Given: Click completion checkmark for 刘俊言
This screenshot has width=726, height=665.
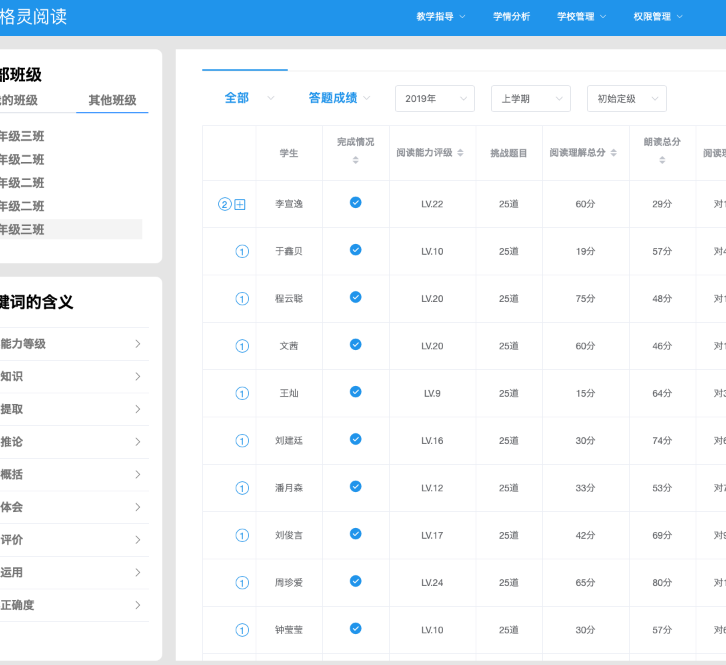Looking at the screenshot, I should point(356,533).
